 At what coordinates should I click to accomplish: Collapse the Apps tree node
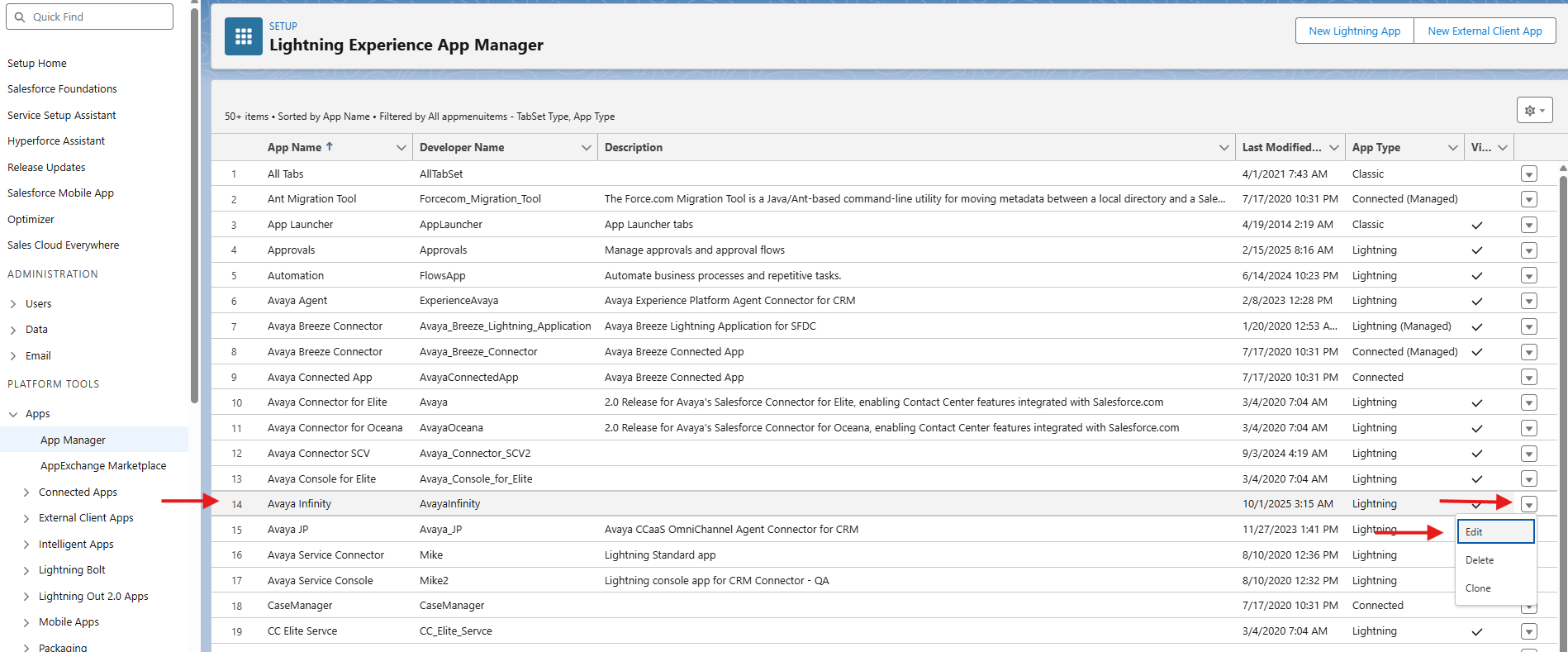pos(13,414)
